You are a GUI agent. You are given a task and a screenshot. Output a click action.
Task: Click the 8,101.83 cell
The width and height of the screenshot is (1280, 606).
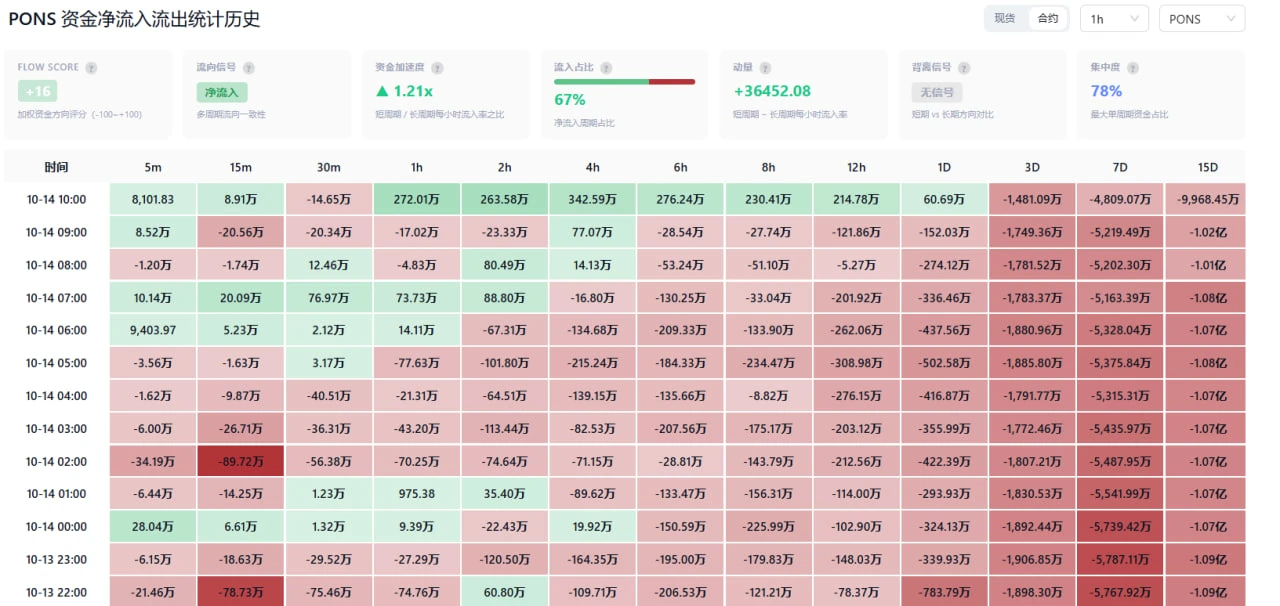pos(152,200)
